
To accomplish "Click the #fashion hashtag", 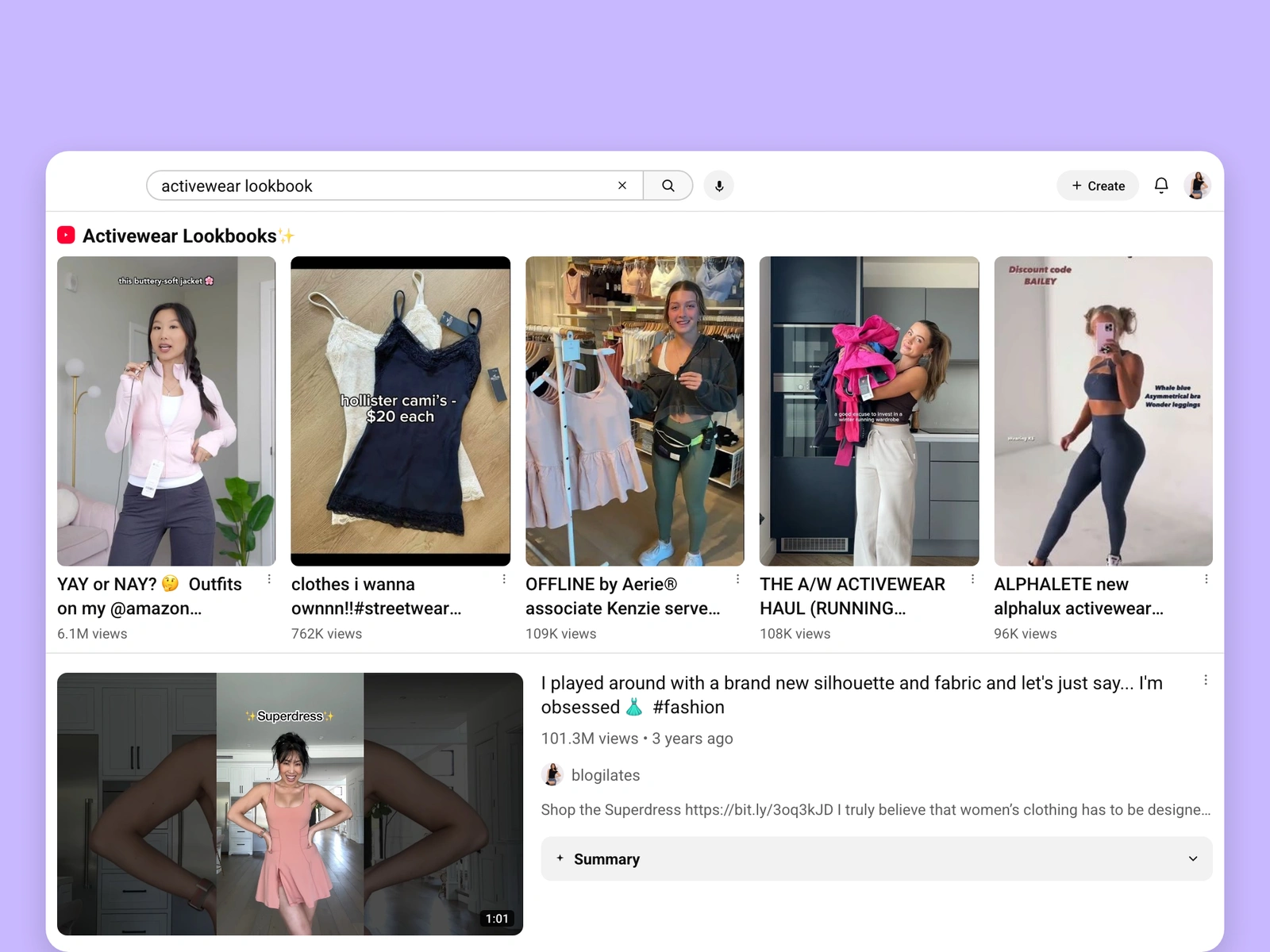I will tap(688, 707).
